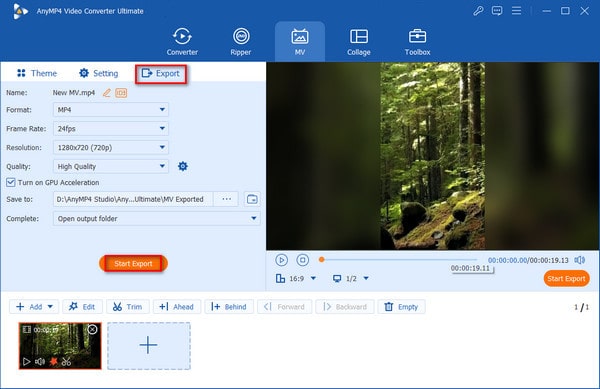
Task: Select the MV module tab
Action: tap(300, 42)
